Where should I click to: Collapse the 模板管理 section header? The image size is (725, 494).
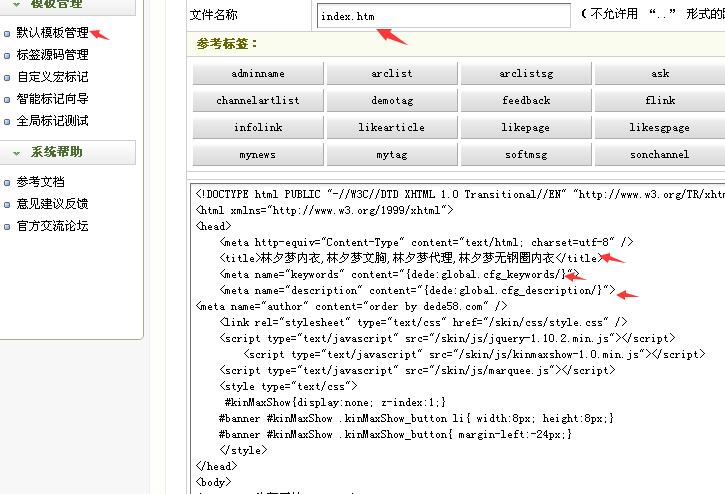pyautogui.click(x=68, y=6)
